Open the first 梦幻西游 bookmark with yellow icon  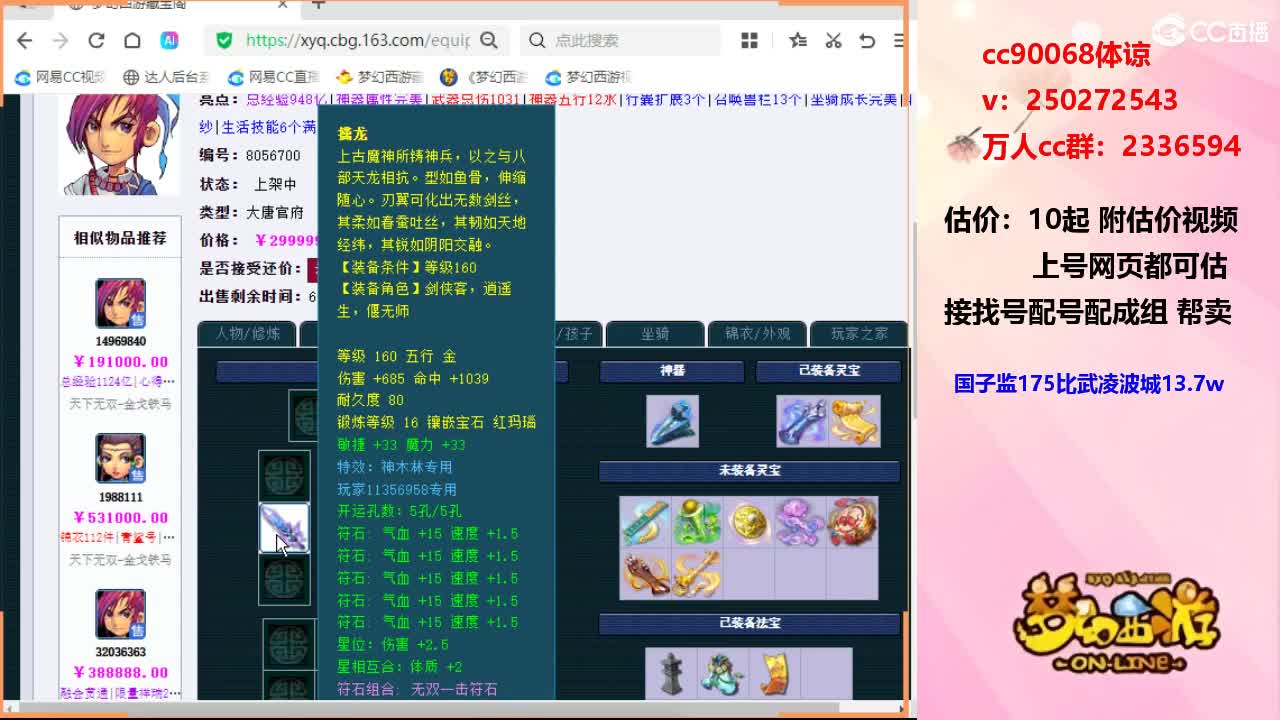pos(380,77)
